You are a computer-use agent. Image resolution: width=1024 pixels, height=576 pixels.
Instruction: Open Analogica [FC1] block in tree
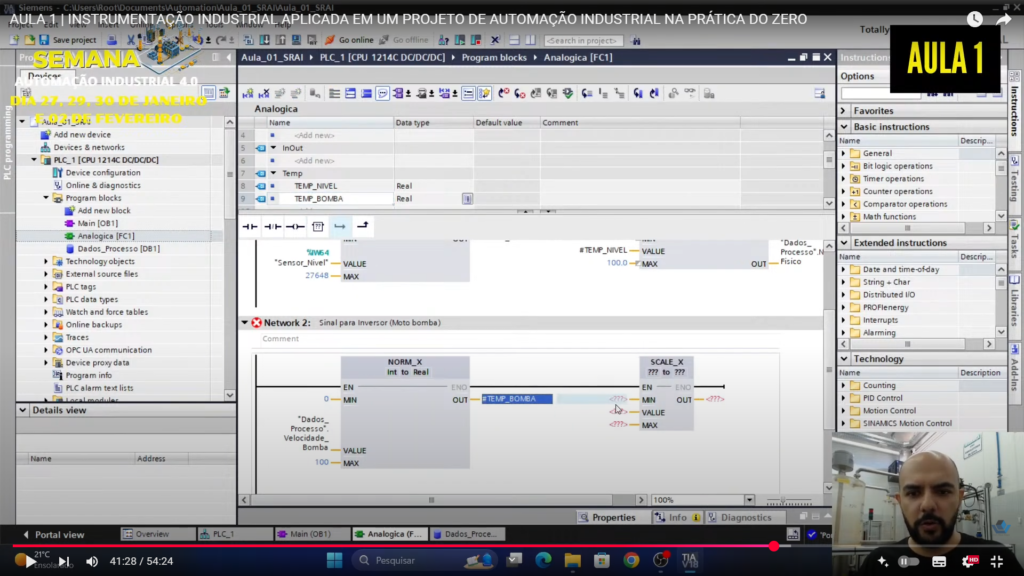(106, 236)
